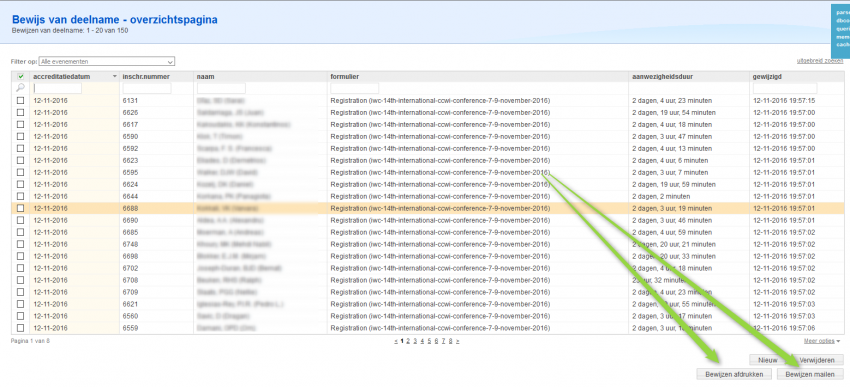Check the highlighted row numbered 6688
This screenshot has width=850, height=387.
click(x=21, y=208)
